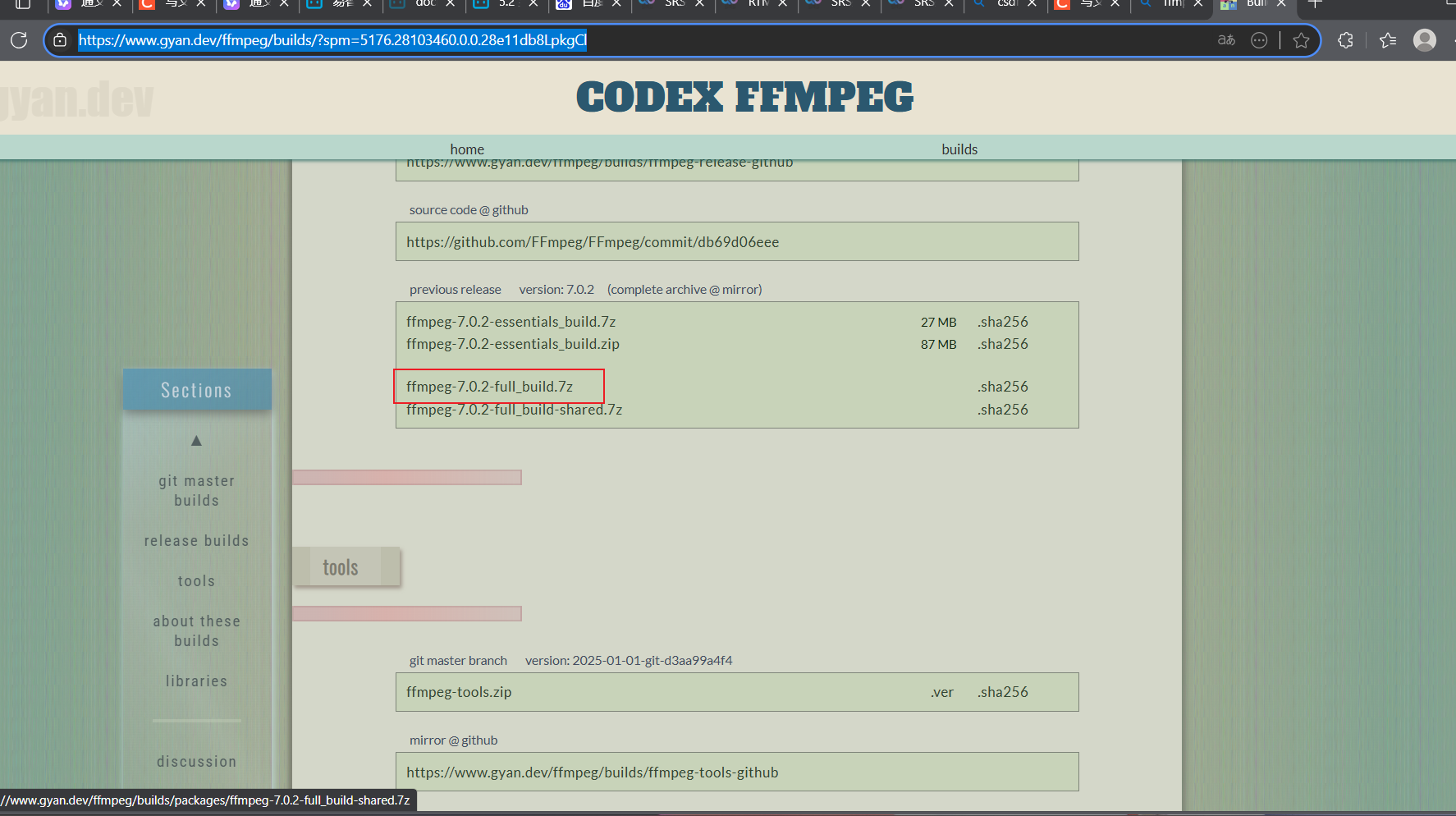The width and height of the screenshot is (1456, 816).
Task: Select the 'git master branch' label
Action: tap(458, 660)
